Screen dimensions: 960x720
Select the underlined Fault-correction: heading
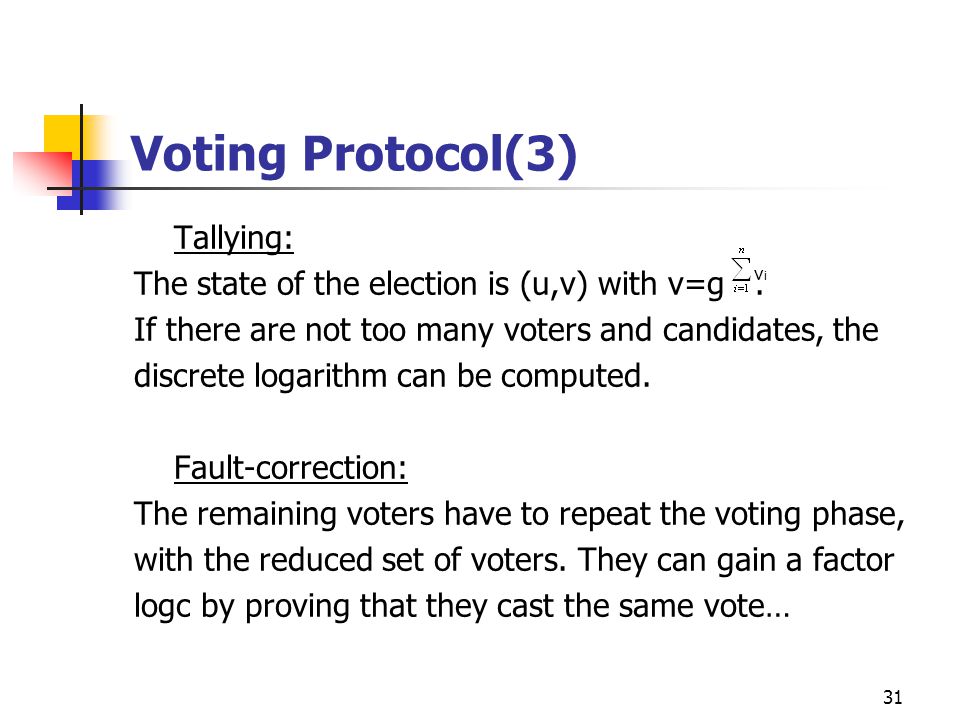click(x=290, y=468)
